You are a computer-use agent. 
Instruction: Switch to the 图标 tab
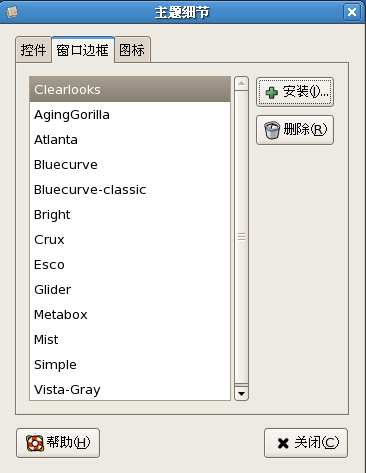132,50
